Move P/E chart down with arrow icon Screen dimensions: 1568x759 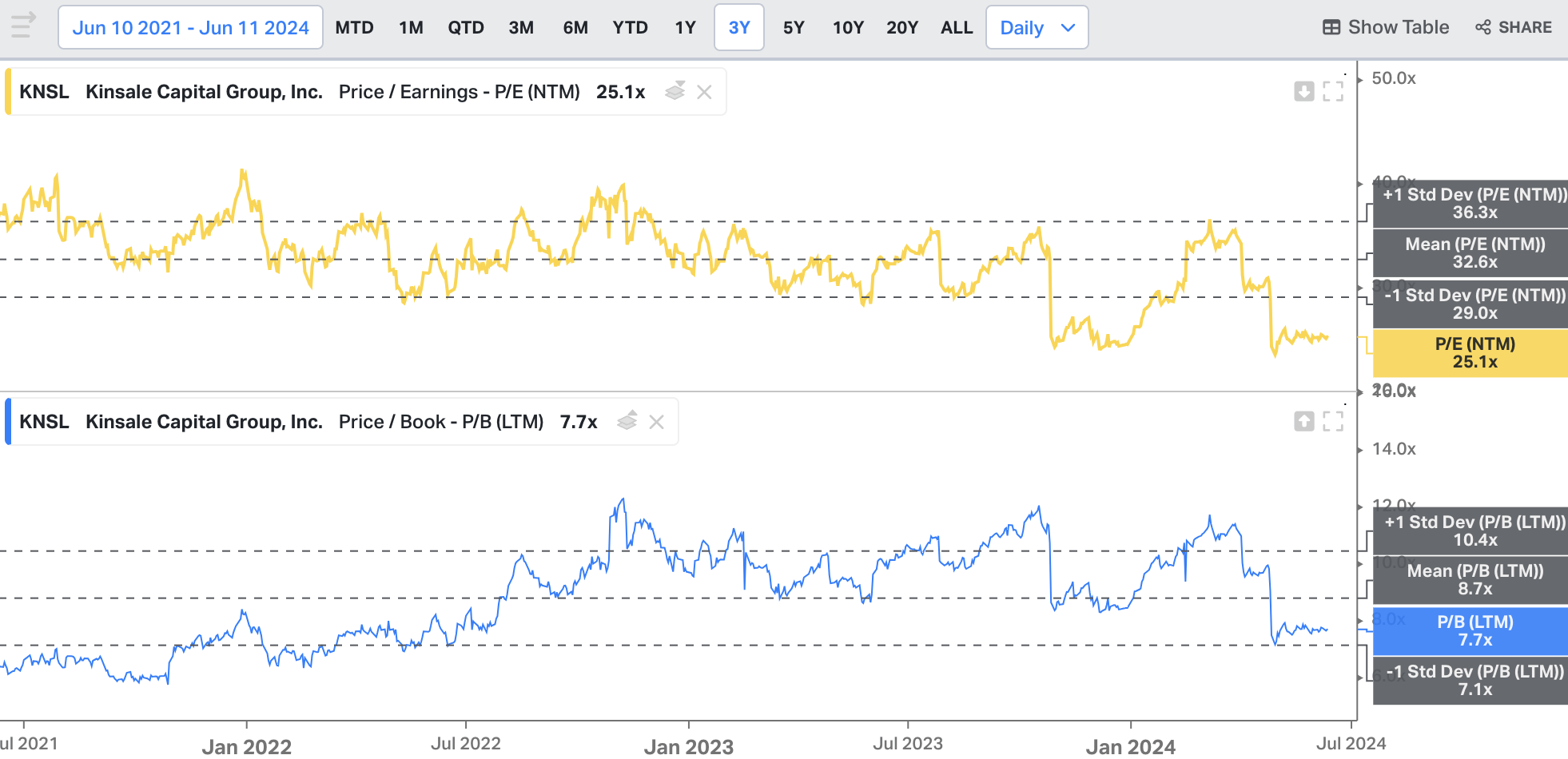click(1304, 91)
